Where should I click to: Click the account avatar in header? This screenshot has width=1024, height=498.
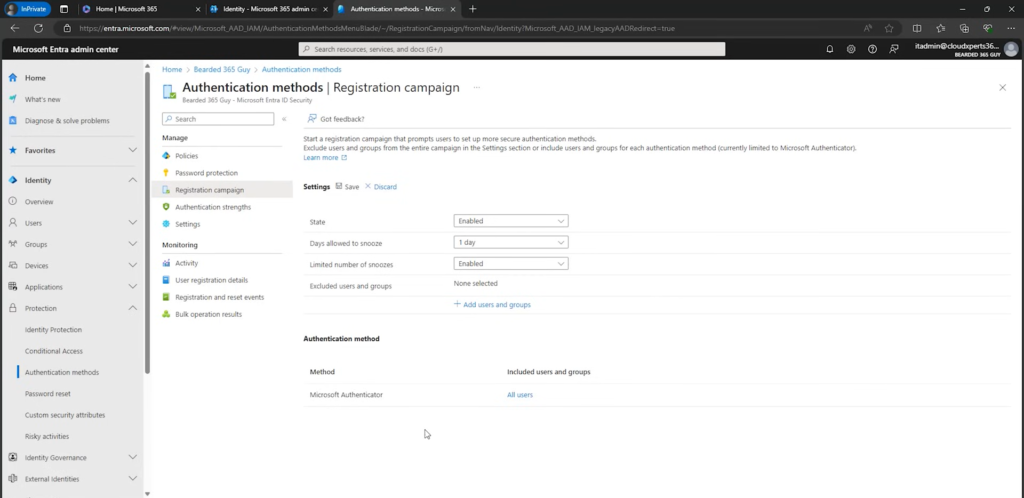tap(1011, 49)
